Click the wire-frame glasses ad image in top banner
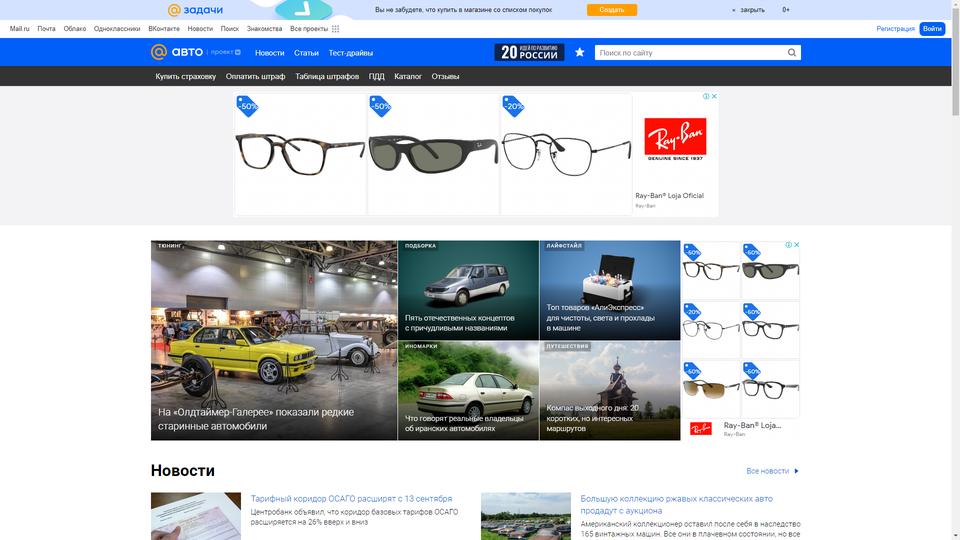 coord(566,154)
